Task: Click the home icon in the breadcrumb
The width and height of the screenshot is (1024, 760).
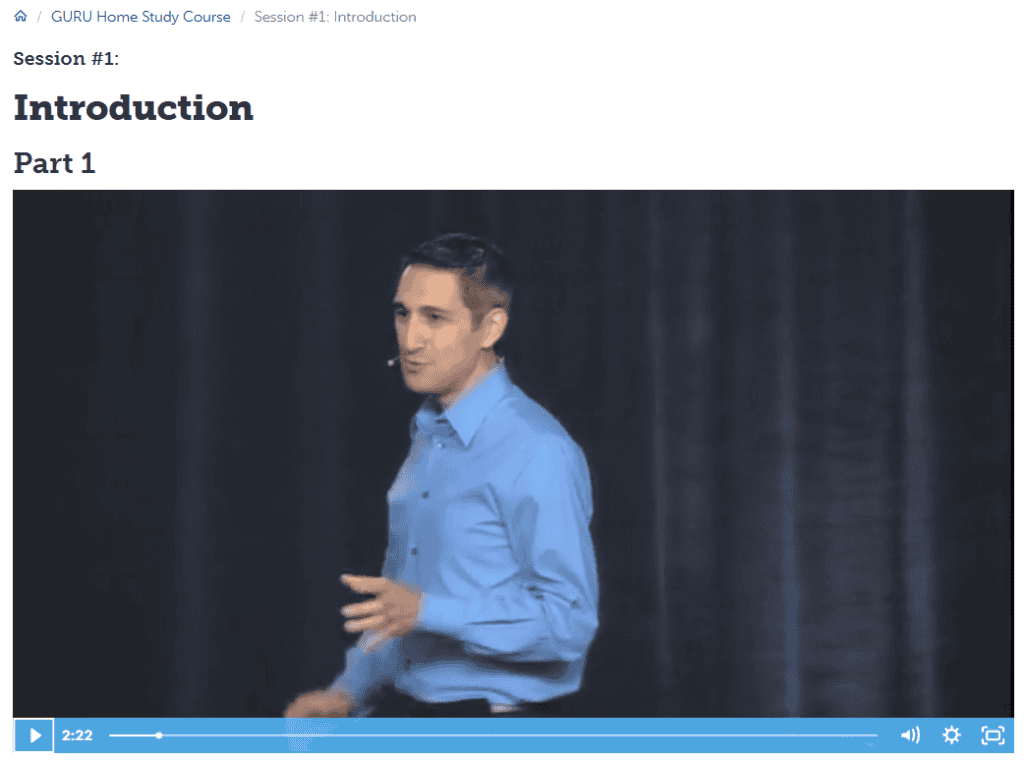Action: pyautogui.click(x=21, y=16)
